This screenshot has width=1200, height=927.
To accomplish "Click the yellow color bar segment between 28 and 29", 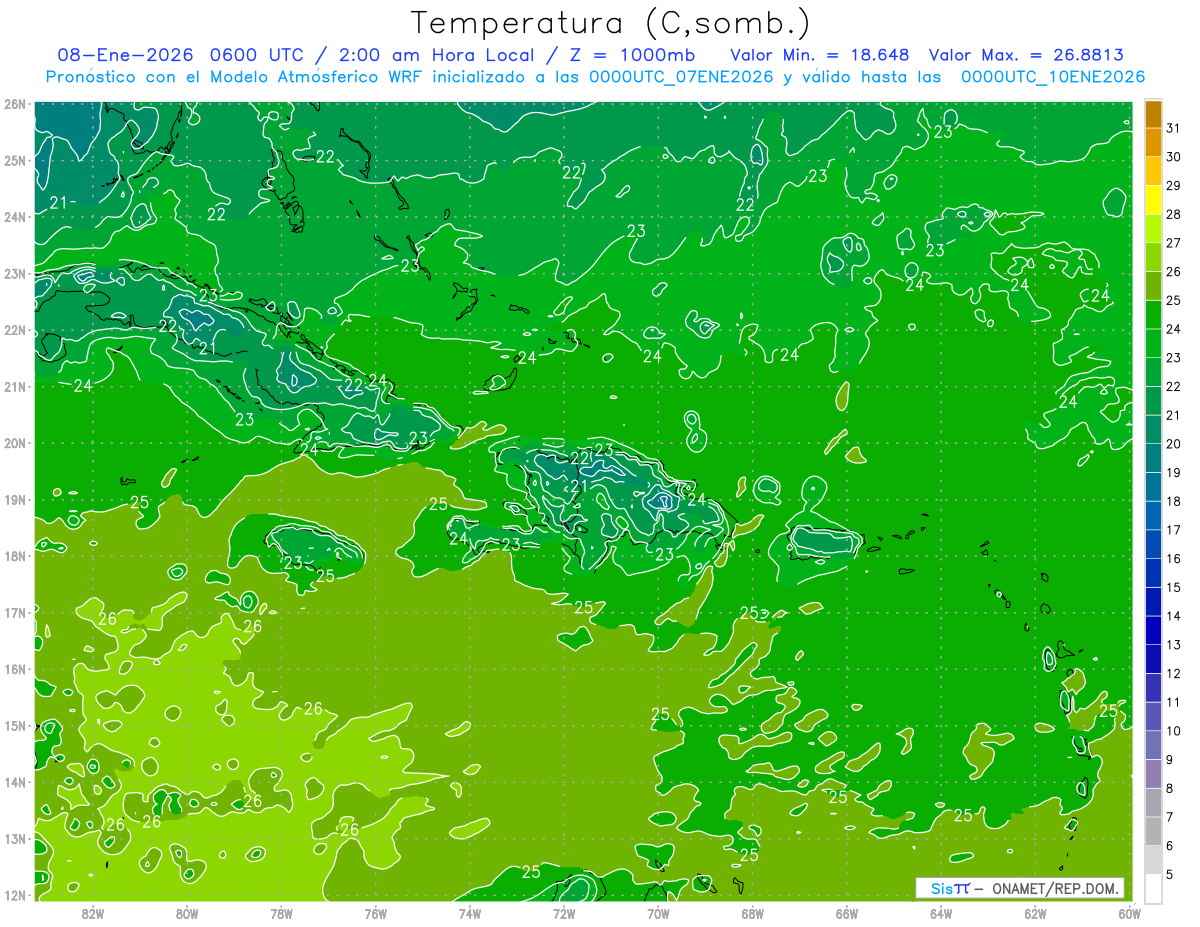I will point(1153,201).
